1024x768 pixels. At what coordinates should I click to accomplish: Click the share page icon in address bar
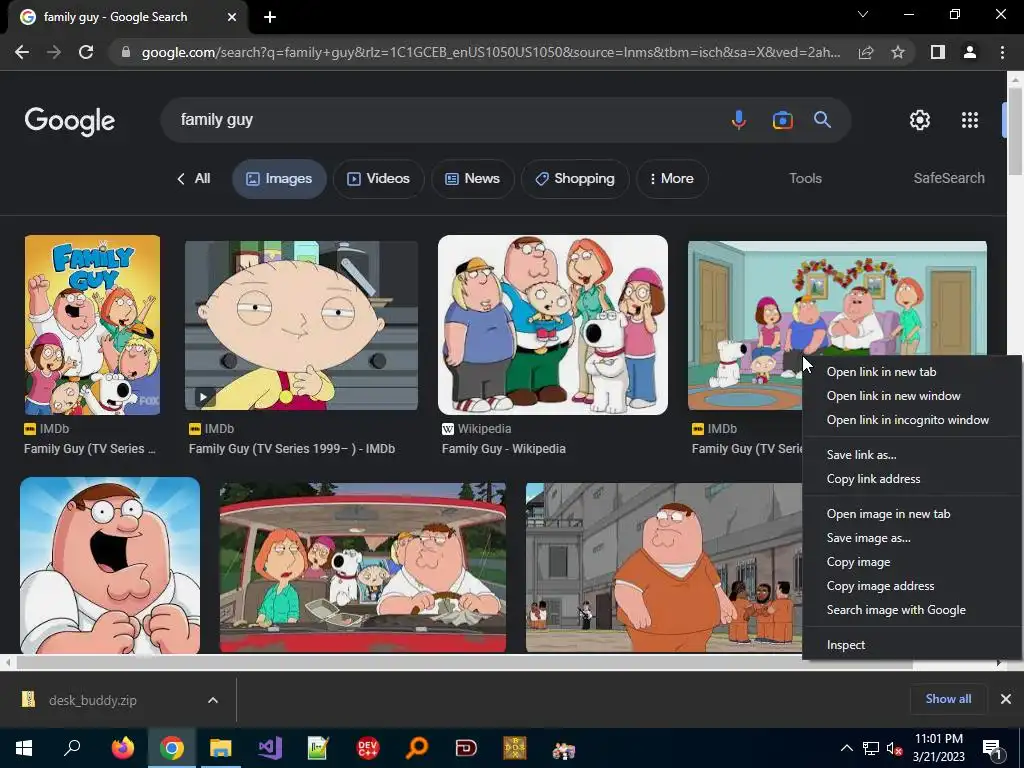866,52
